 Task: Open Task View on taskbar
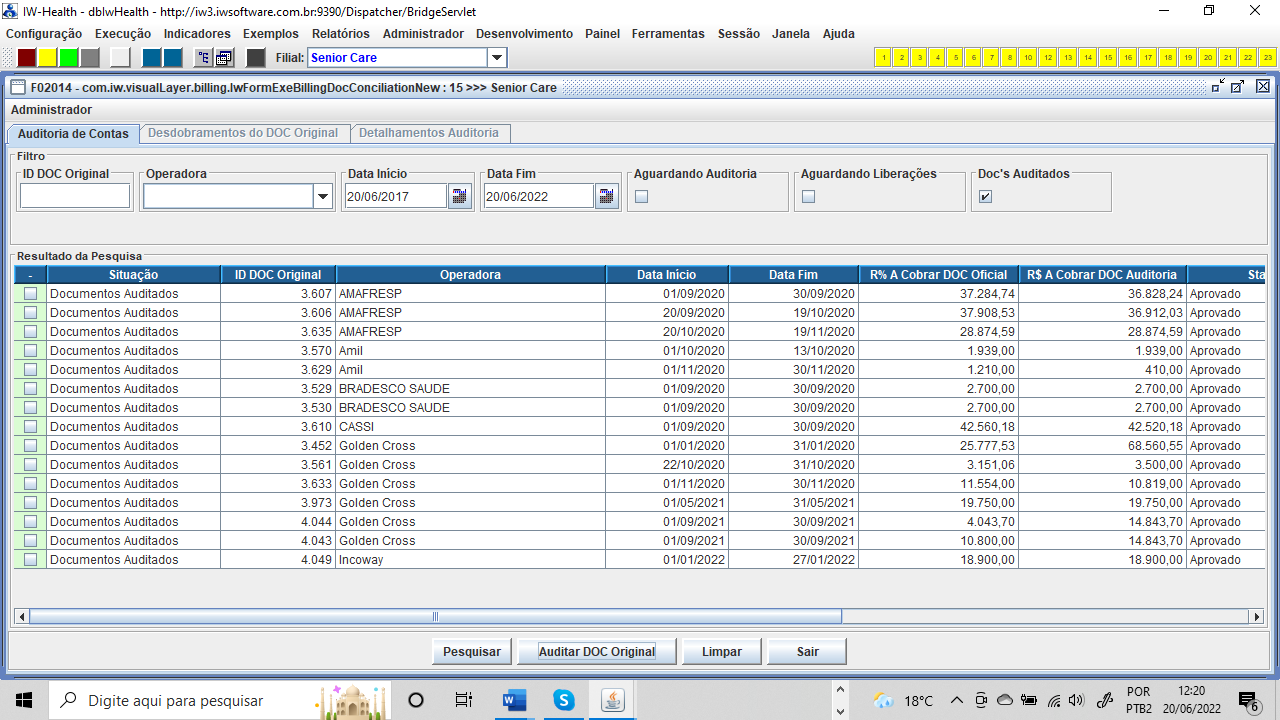[464, 700]
